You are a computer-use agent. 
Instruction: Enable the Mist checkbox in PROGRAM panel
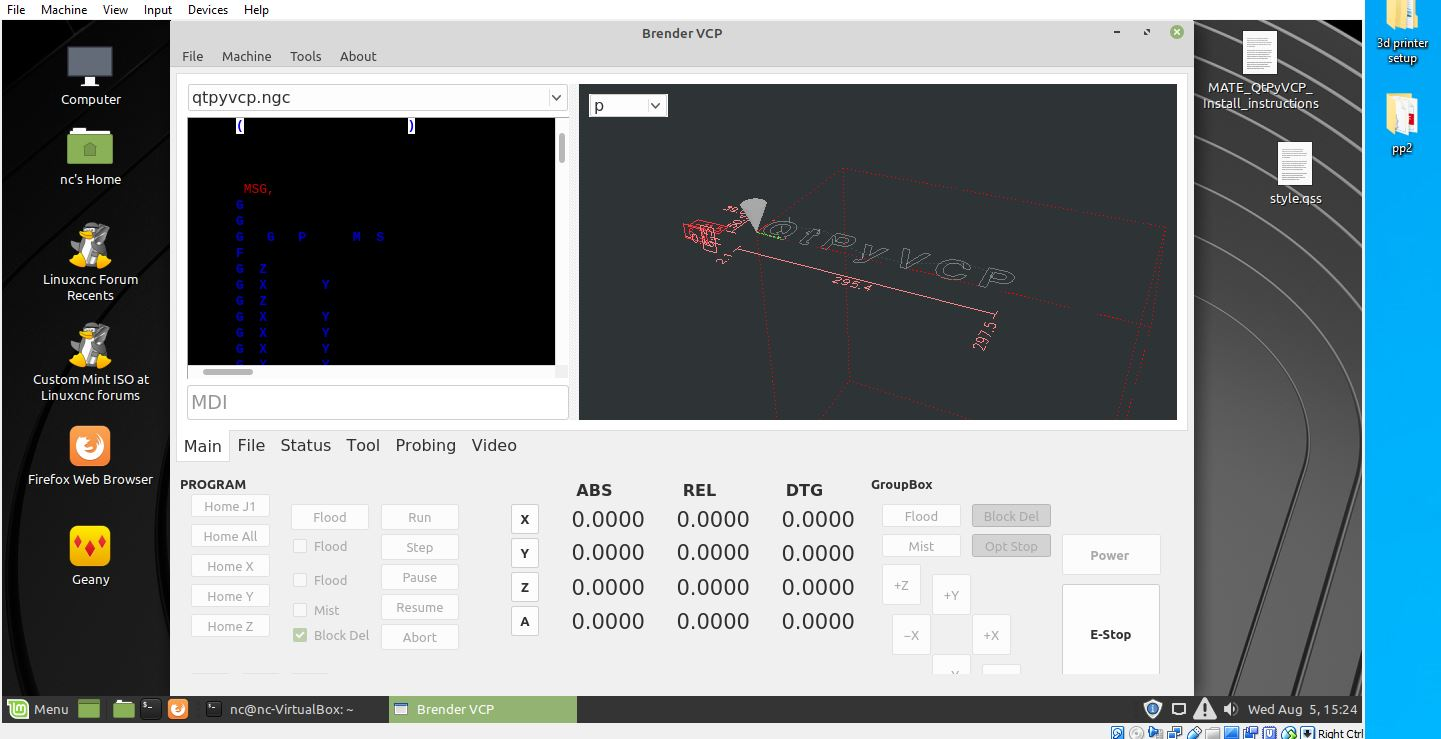(300, 610)
